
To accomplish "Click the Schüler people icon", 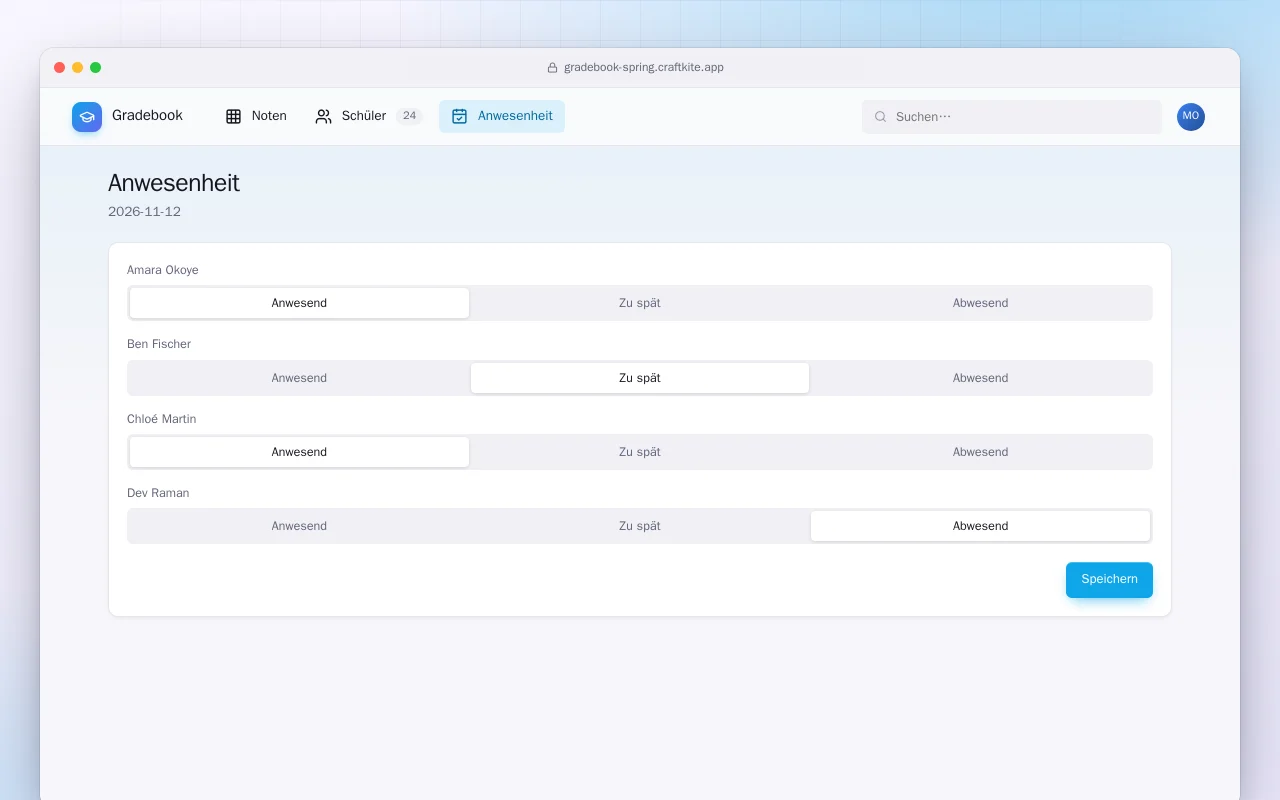I will 323,116.
